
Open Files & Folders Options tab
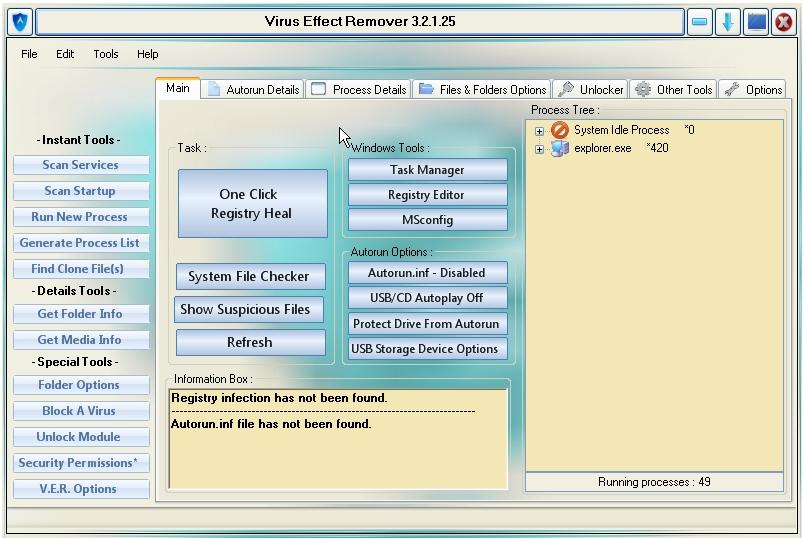pyautogui.click(x=482, y=90)
